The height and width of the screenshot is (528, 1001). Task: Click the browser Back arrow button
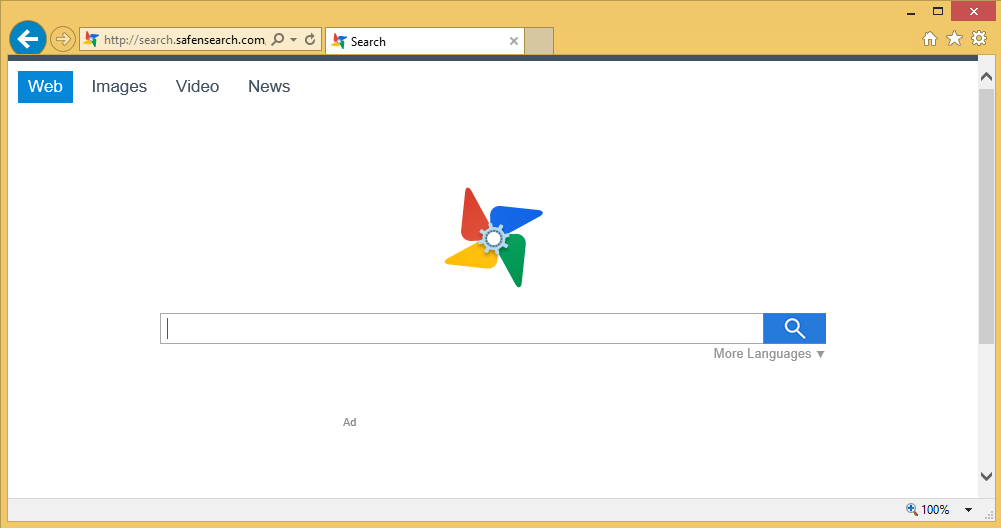[x=27, y=39]
